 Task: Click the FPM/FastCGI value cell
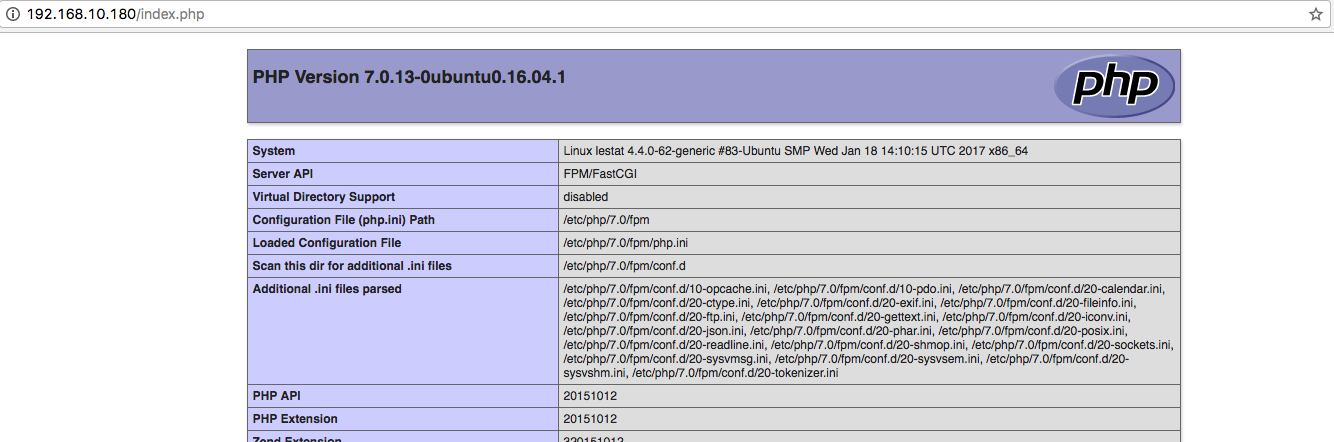(x=869, y=174)
